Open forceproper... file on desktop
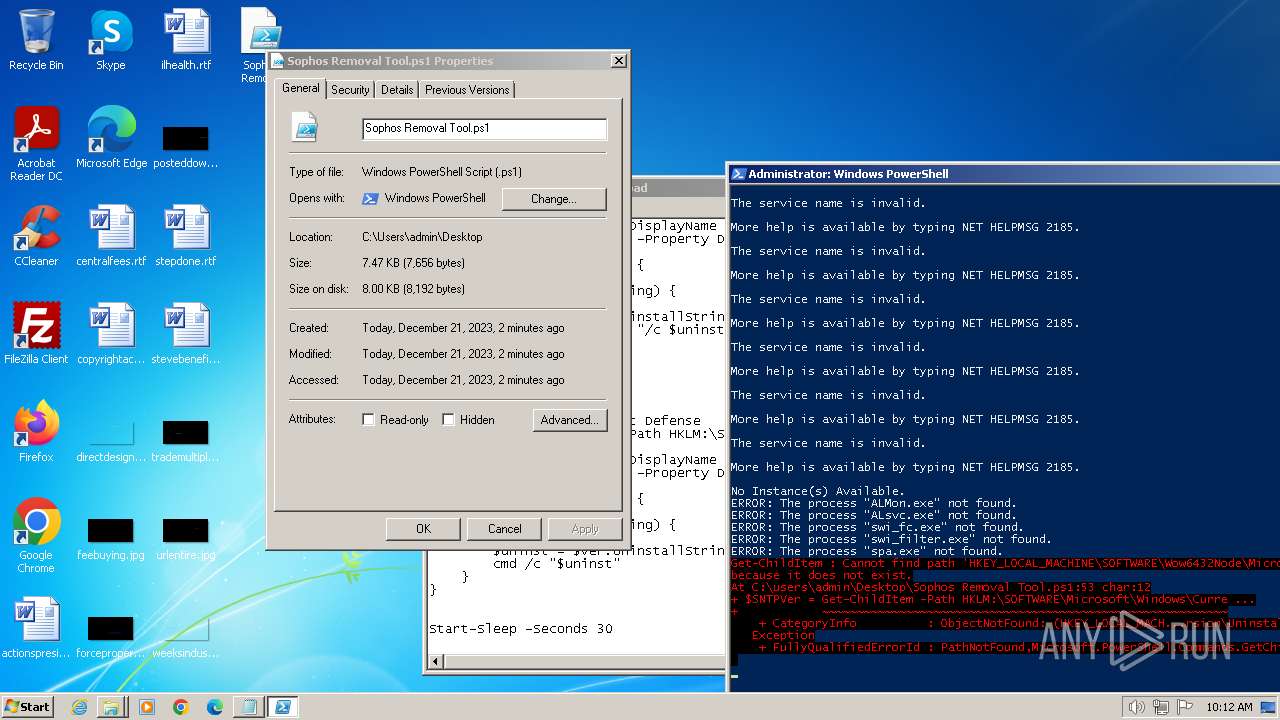1280x720 pixels. tap(111, 636)
